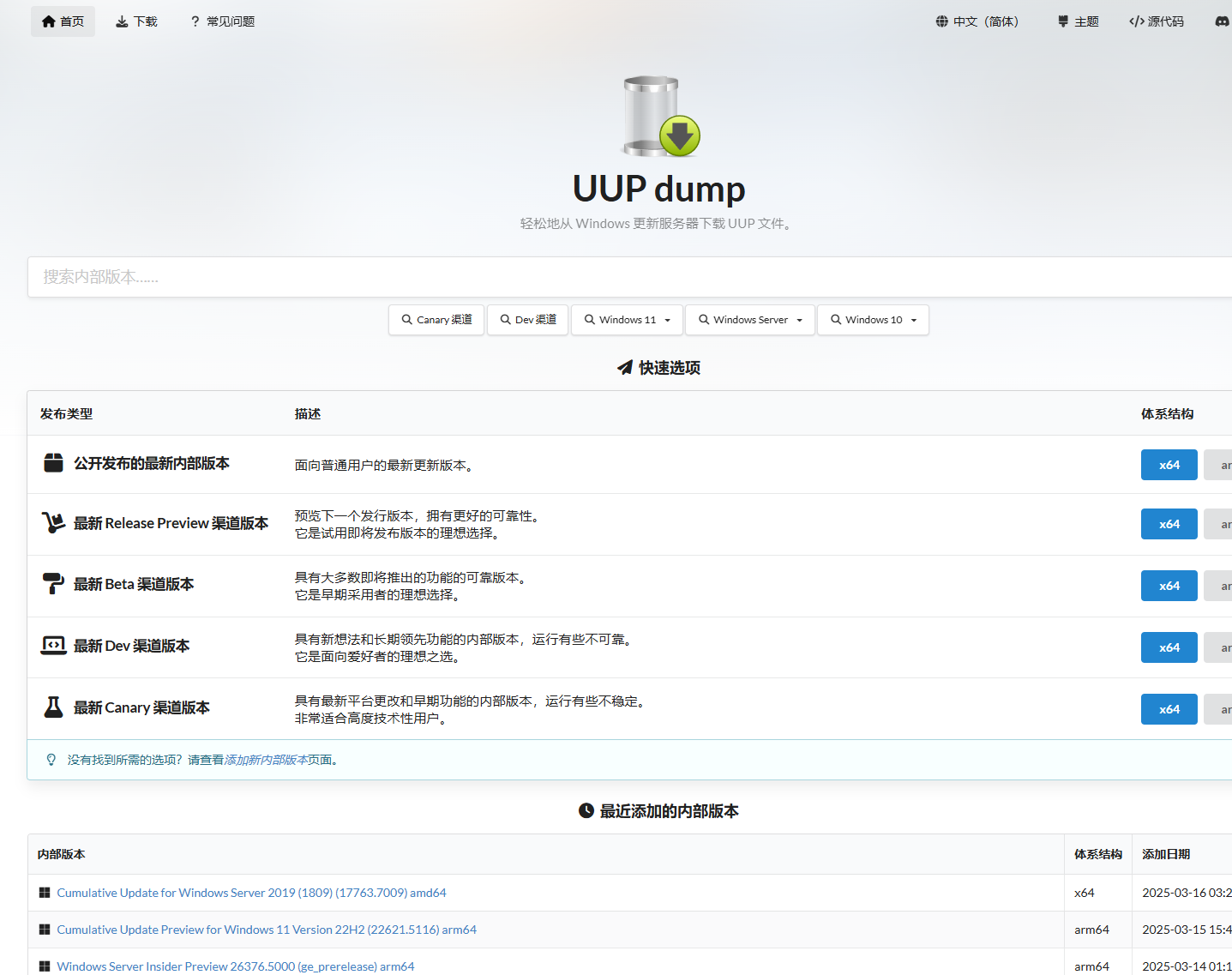The image size is (1232, 975).
Task: Click the UUP dump heading text
Action: point(658,189)
